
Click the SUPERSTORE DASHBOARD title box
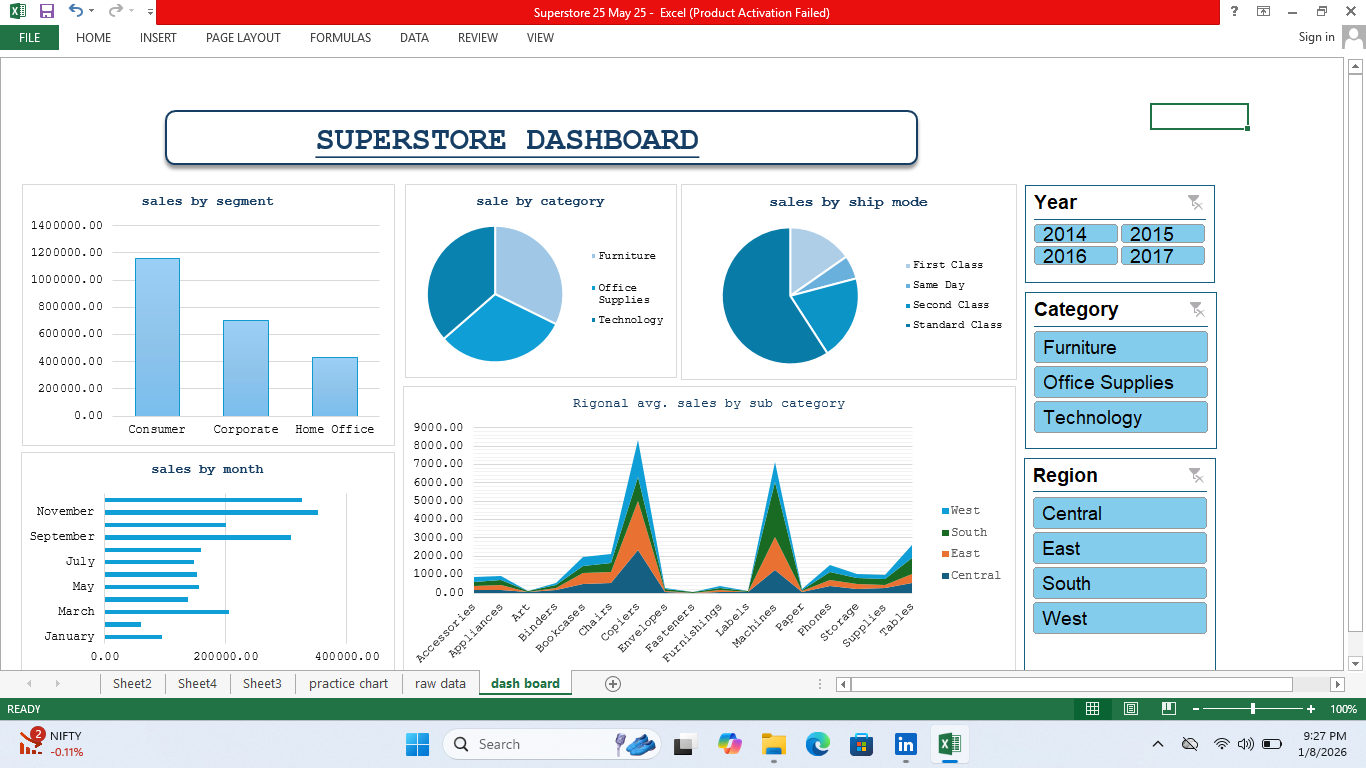541,138
